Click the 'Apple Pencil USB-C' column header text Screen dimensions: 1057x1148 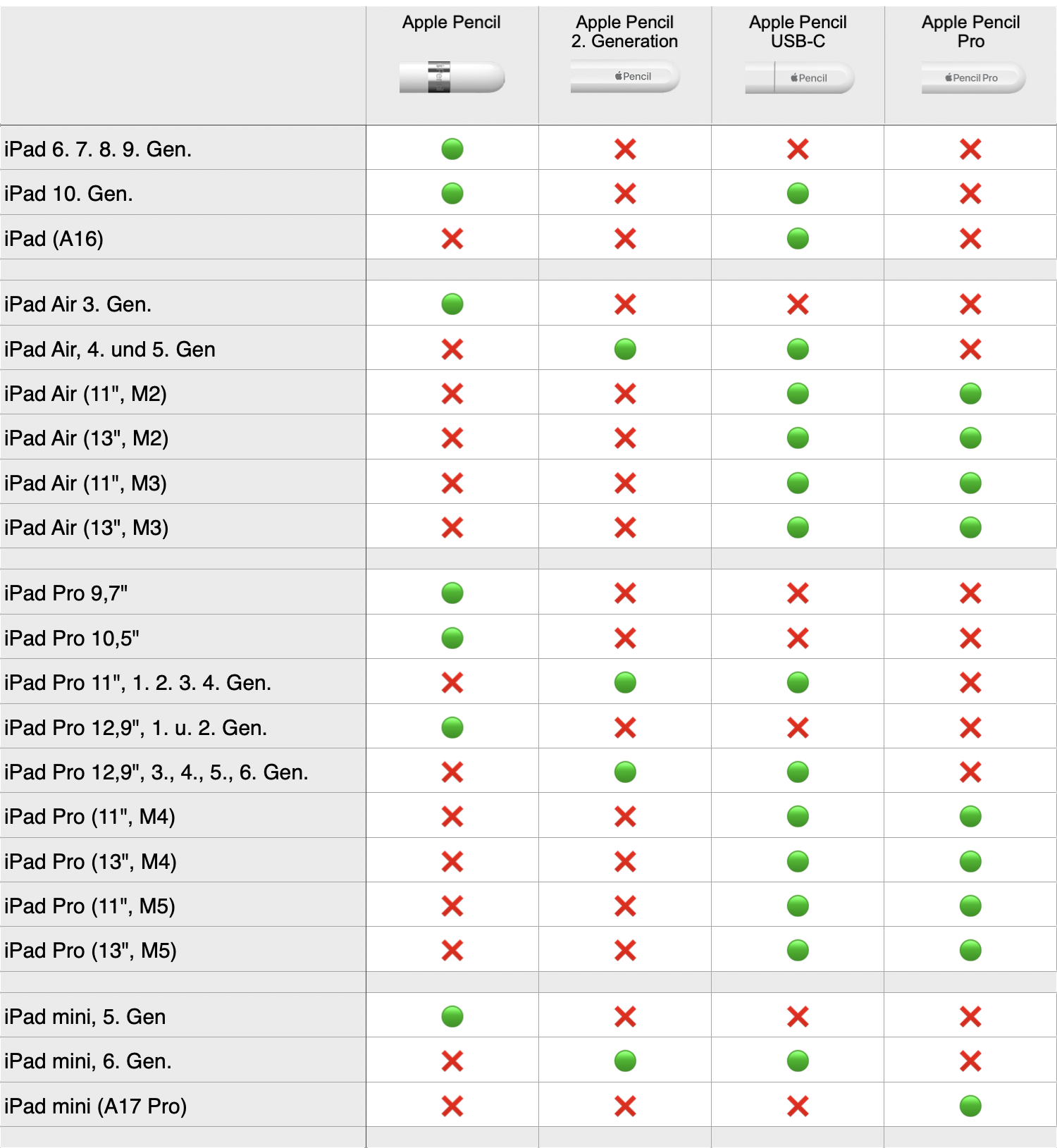point(798,32)
